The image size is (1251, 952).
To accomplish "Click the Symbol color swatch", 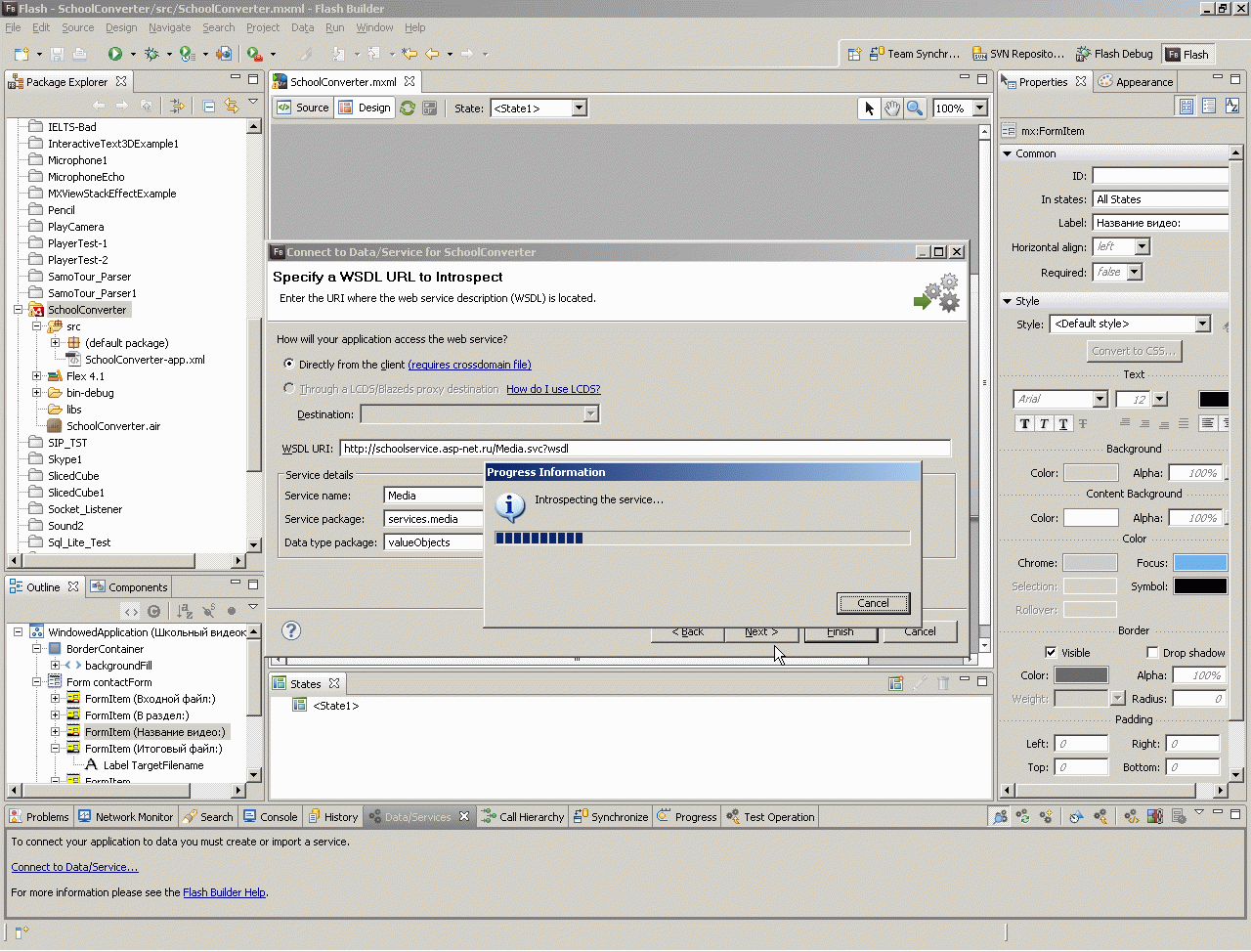I will tap(1200, 585).
